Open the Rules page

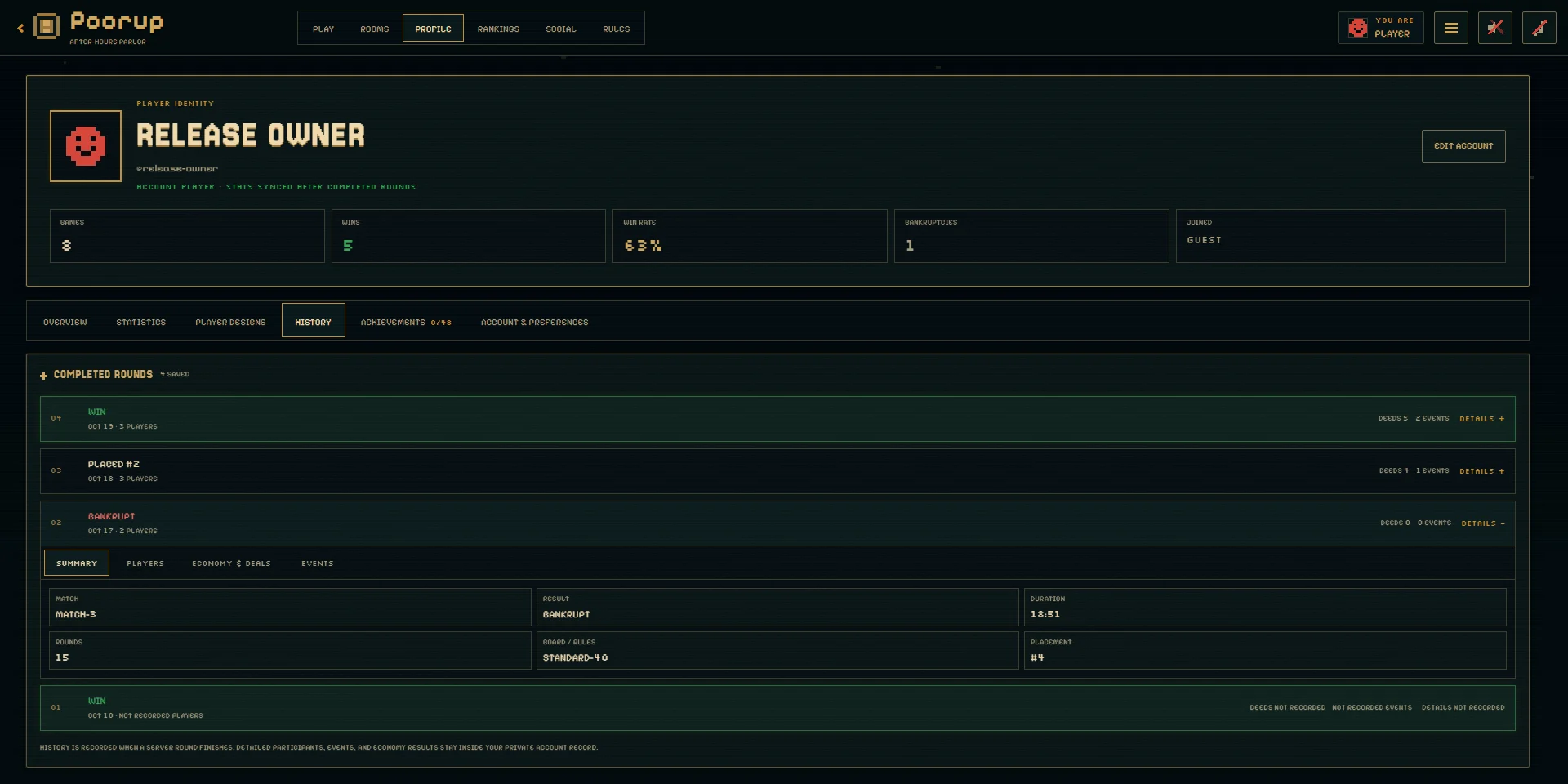pos(617,29)
